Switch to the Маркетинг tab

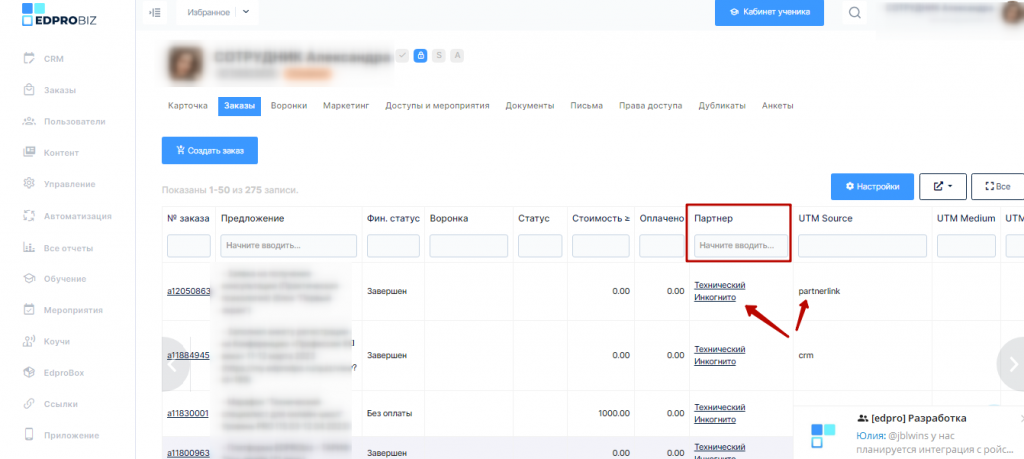pyautogui.click(x=346, y=106)
